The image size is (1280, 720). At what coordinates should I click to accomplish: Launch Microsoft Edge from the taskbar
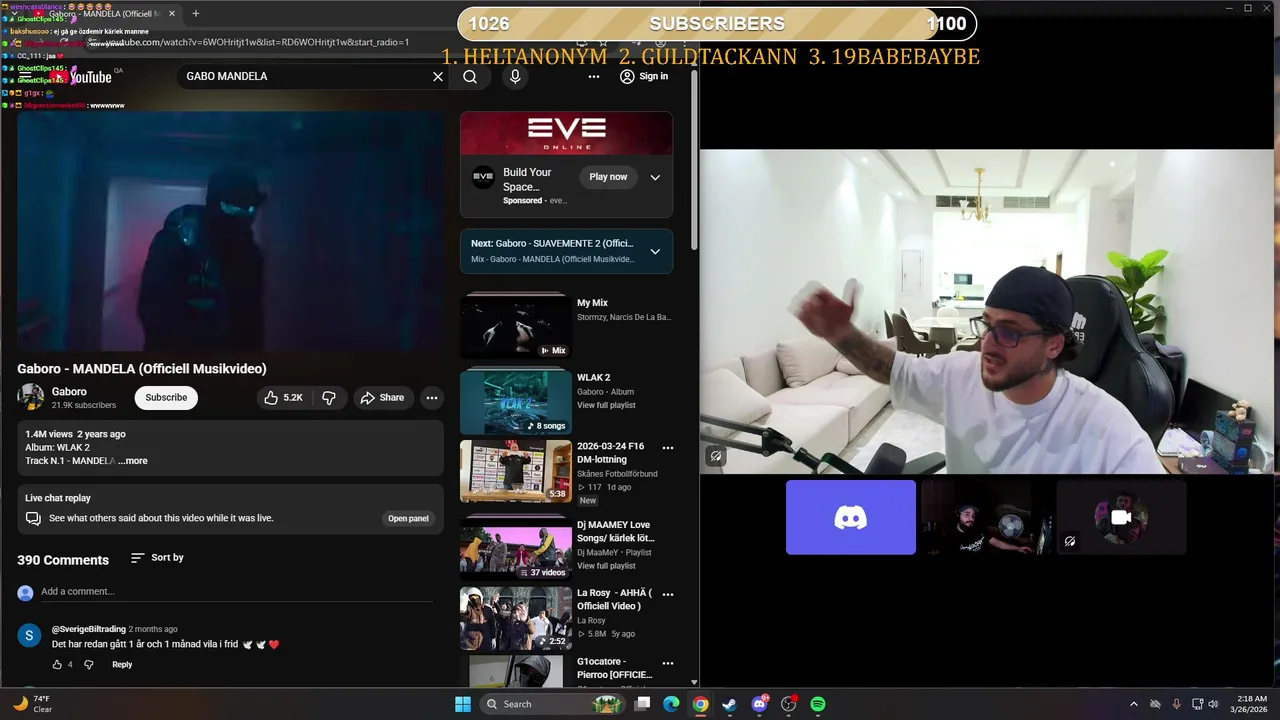click(x=672, y=704)
